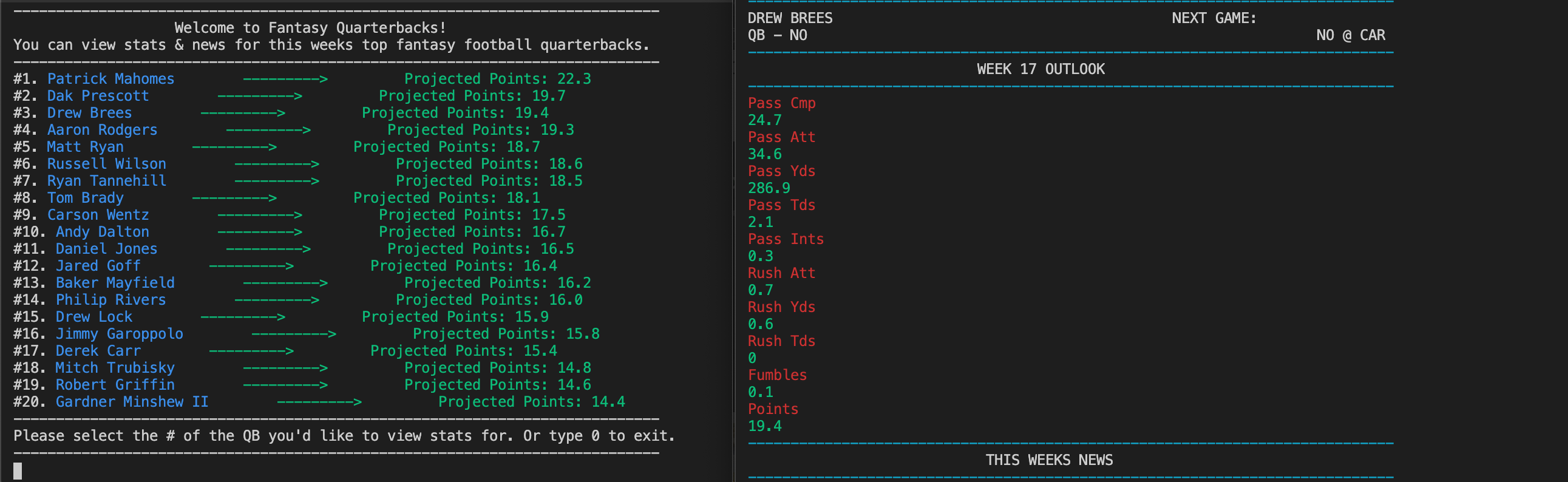Click the Russell Wilson name

point(106,165)
